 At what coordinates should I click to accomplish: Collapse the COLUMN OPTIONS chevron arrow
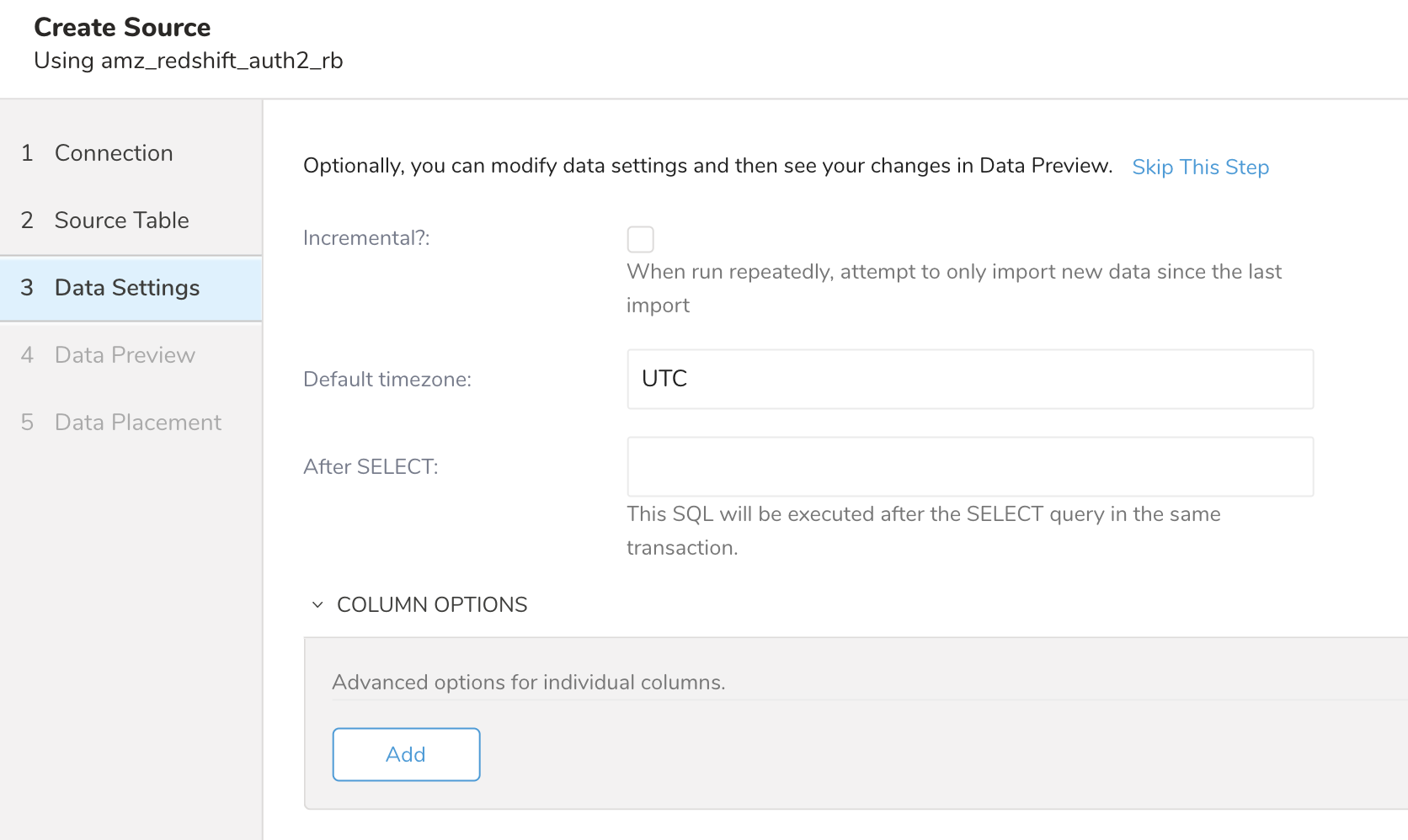pos(317,604)
